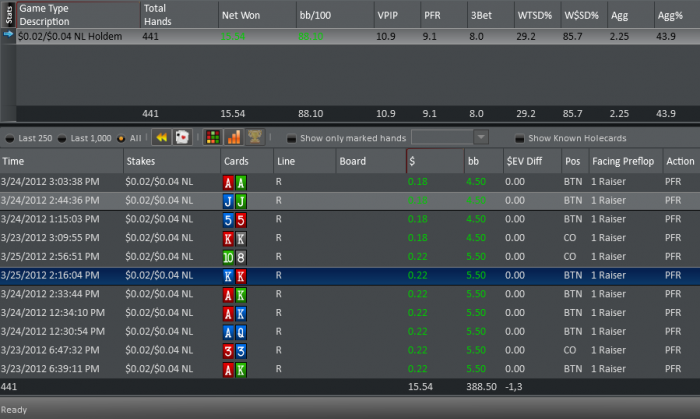Select hand at 3/23/2012 6:47:32 PM
The image size is (700, 419).
[350, 351]
